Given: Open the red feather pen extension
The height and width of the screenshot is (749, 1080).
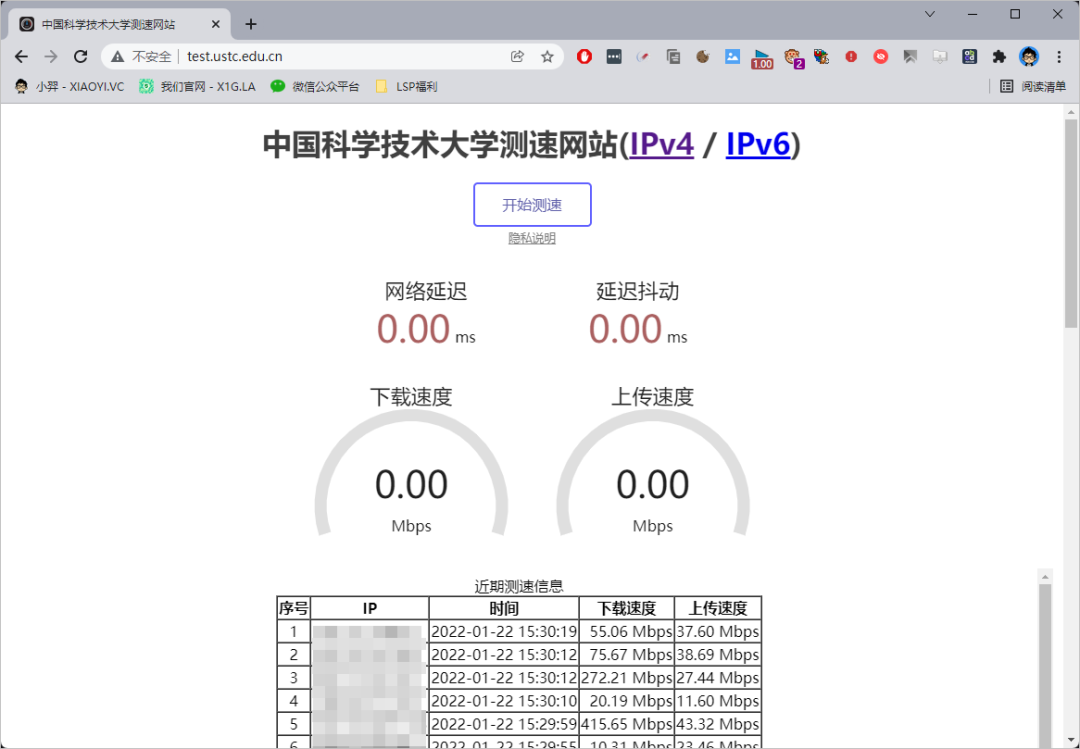Looking at the screenshot, I should (643, 57).
